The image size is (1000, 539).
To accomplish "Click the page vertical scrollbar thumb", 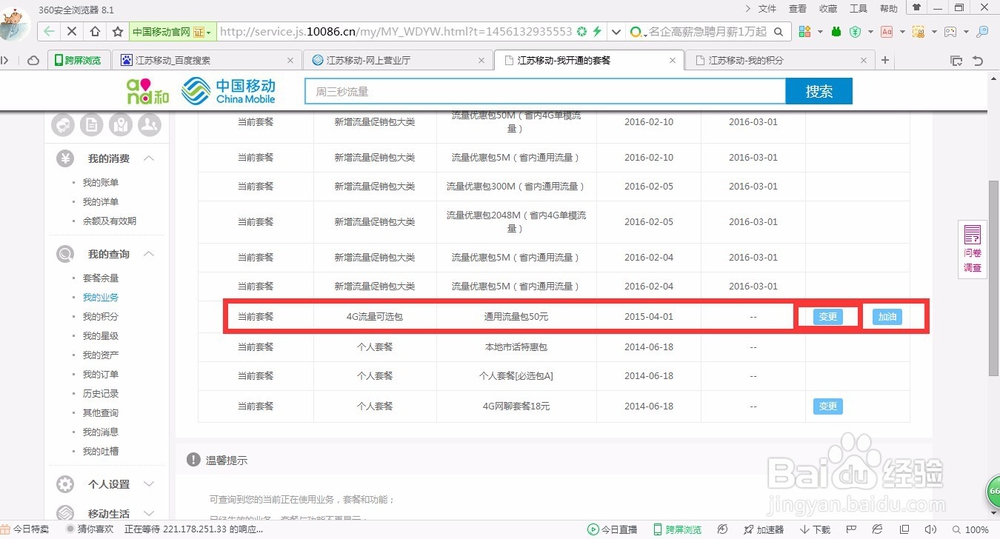I will 993,277.
